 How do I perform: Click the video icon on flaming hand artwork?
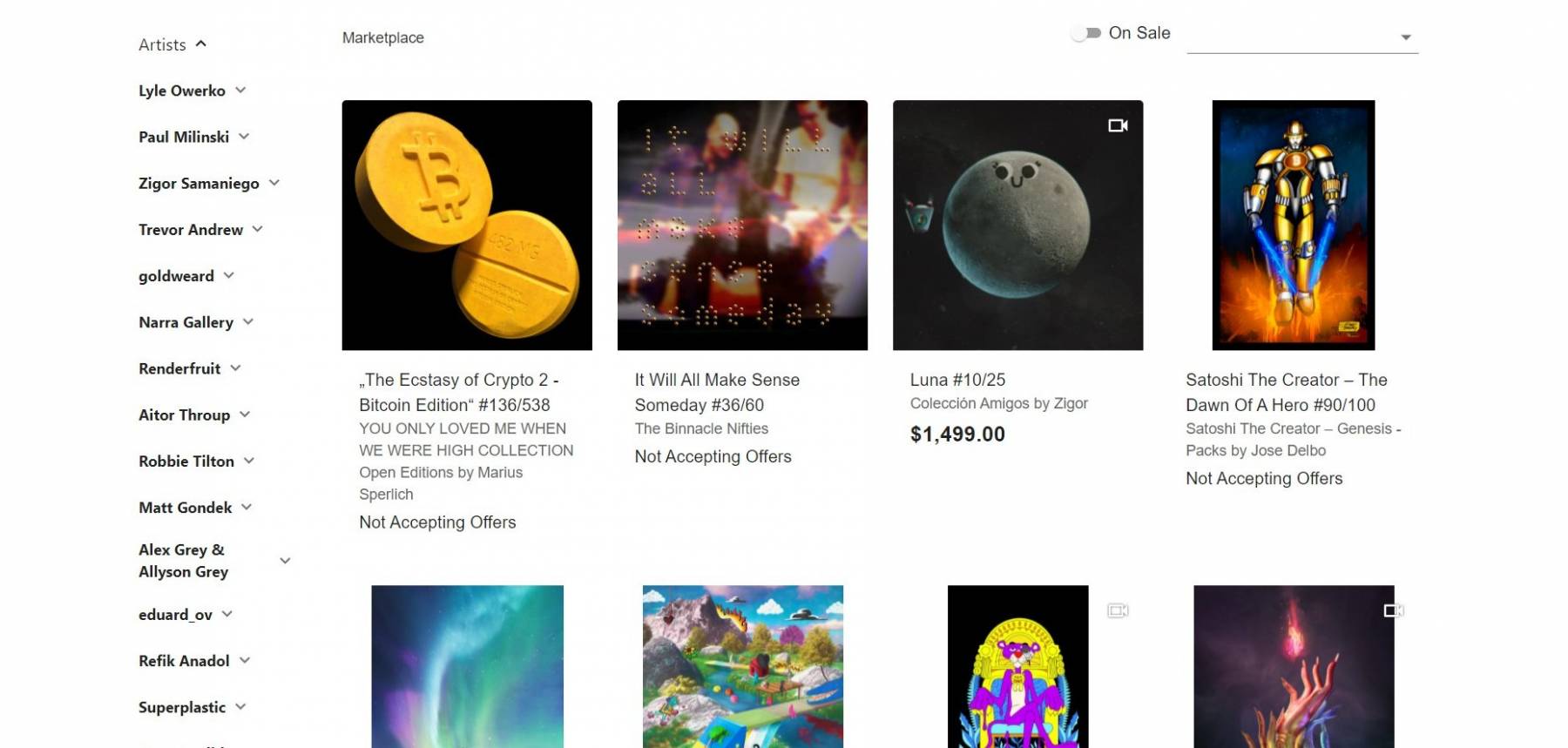tap(1393, 610)
